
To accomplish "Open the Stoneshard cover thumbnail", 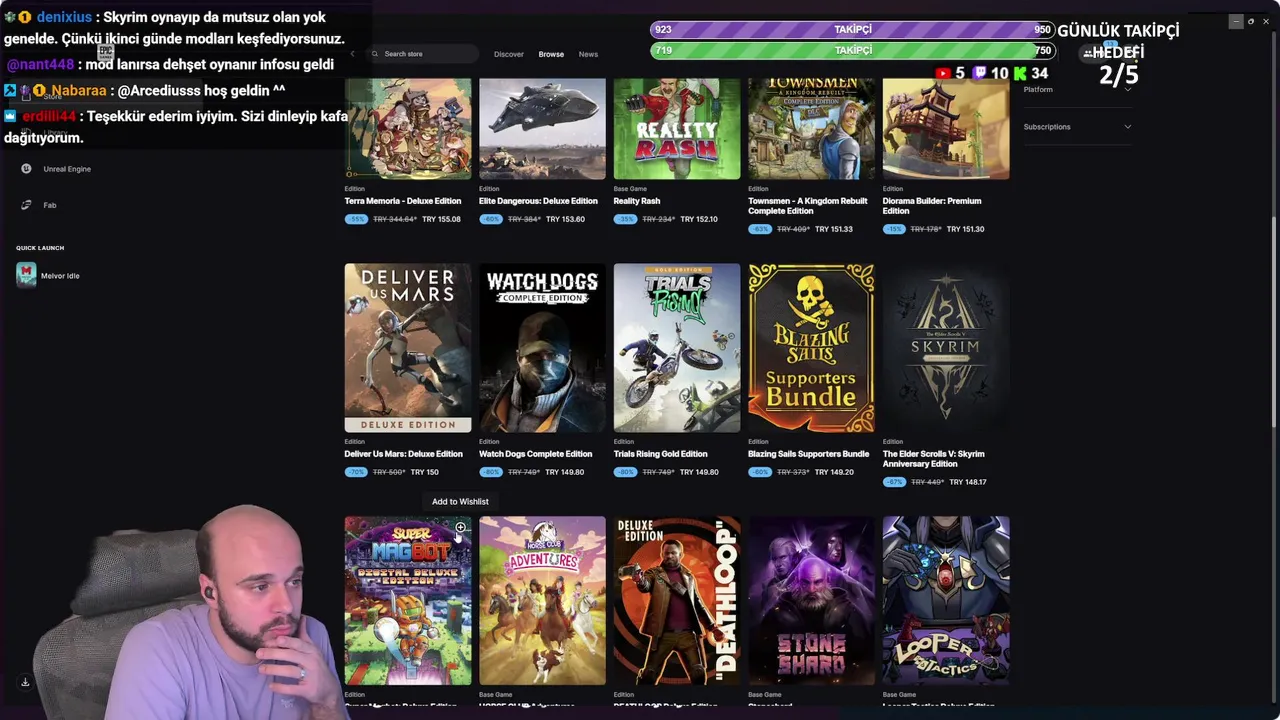I will coord(811,600).
